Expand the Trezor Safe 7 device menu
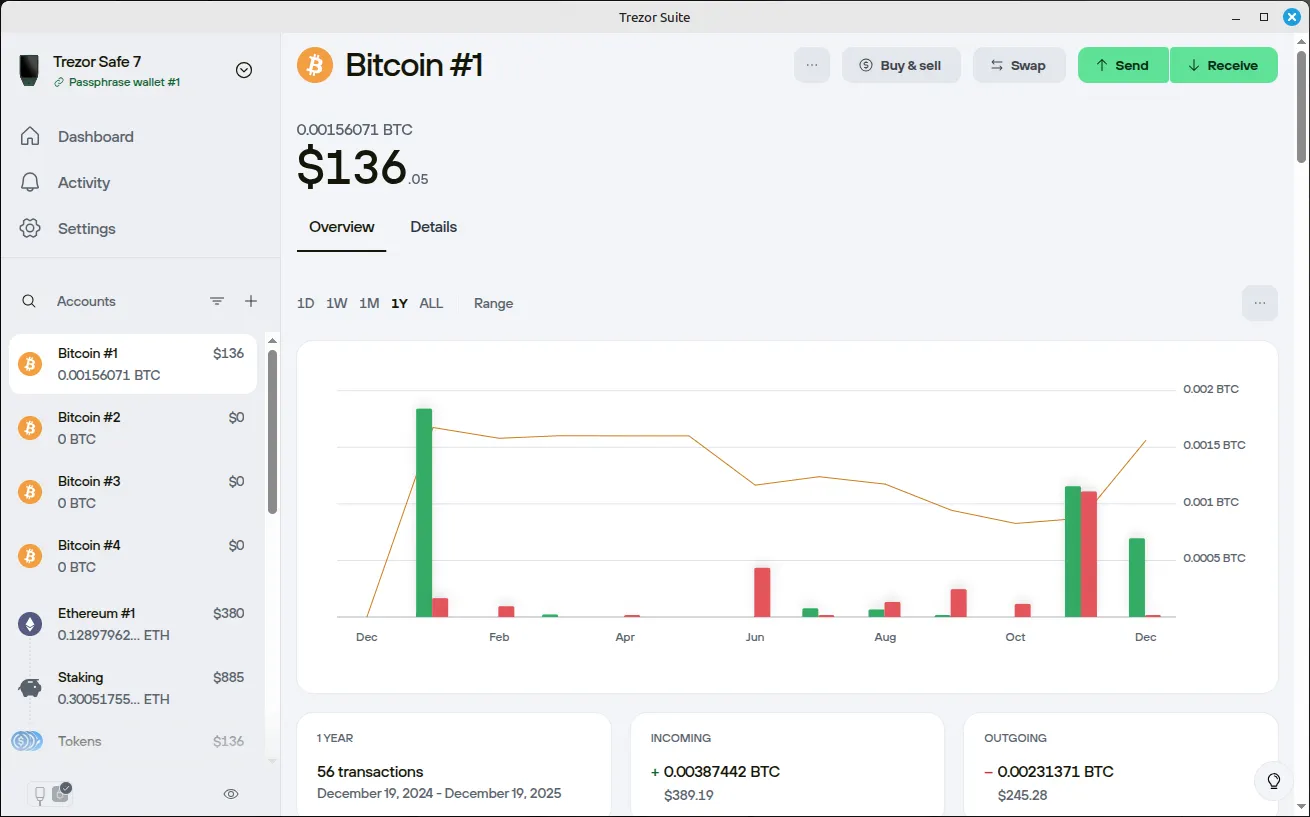 click(x=243, y=69)
